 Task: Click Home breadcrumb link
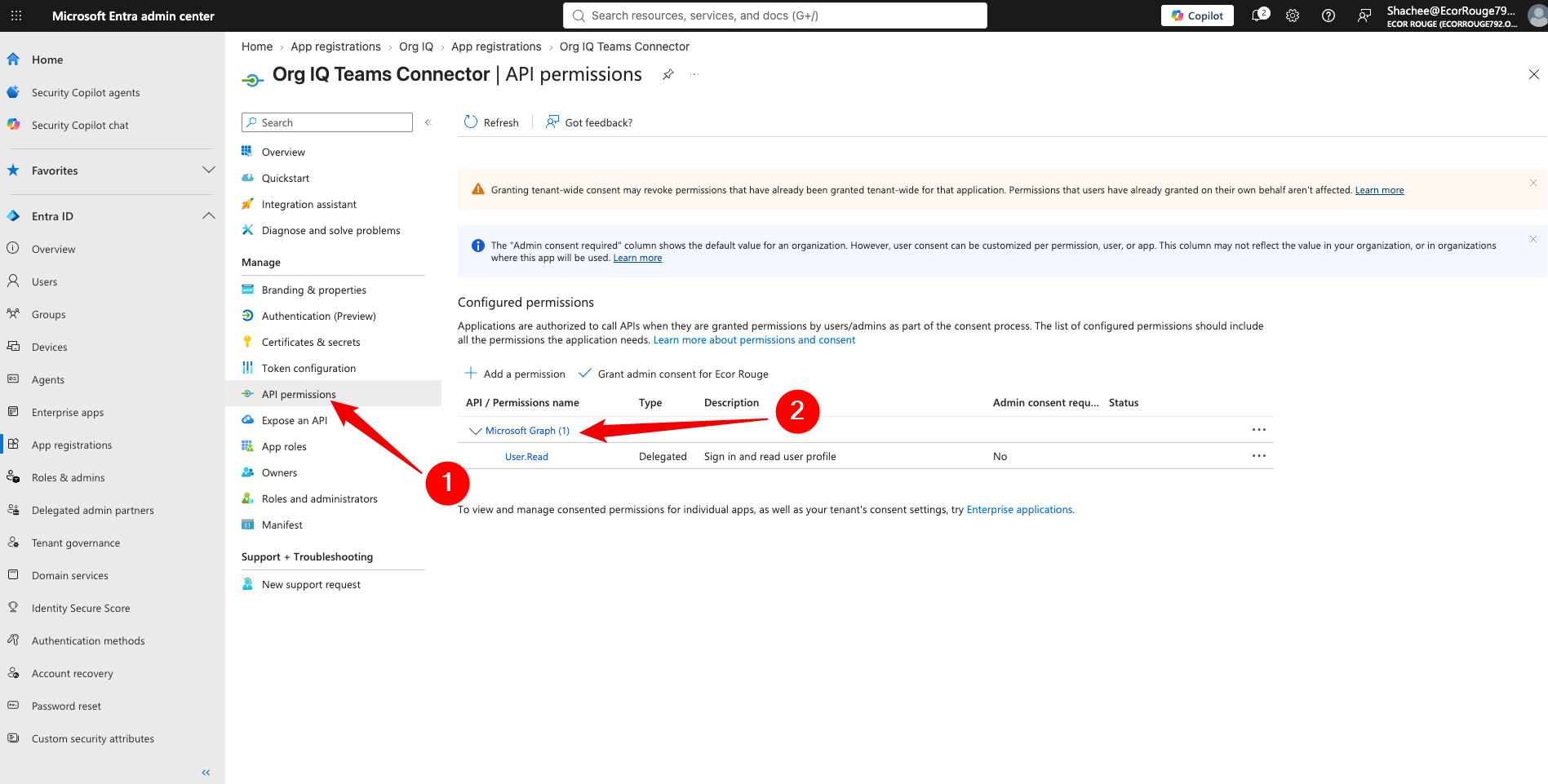point(257,47)
